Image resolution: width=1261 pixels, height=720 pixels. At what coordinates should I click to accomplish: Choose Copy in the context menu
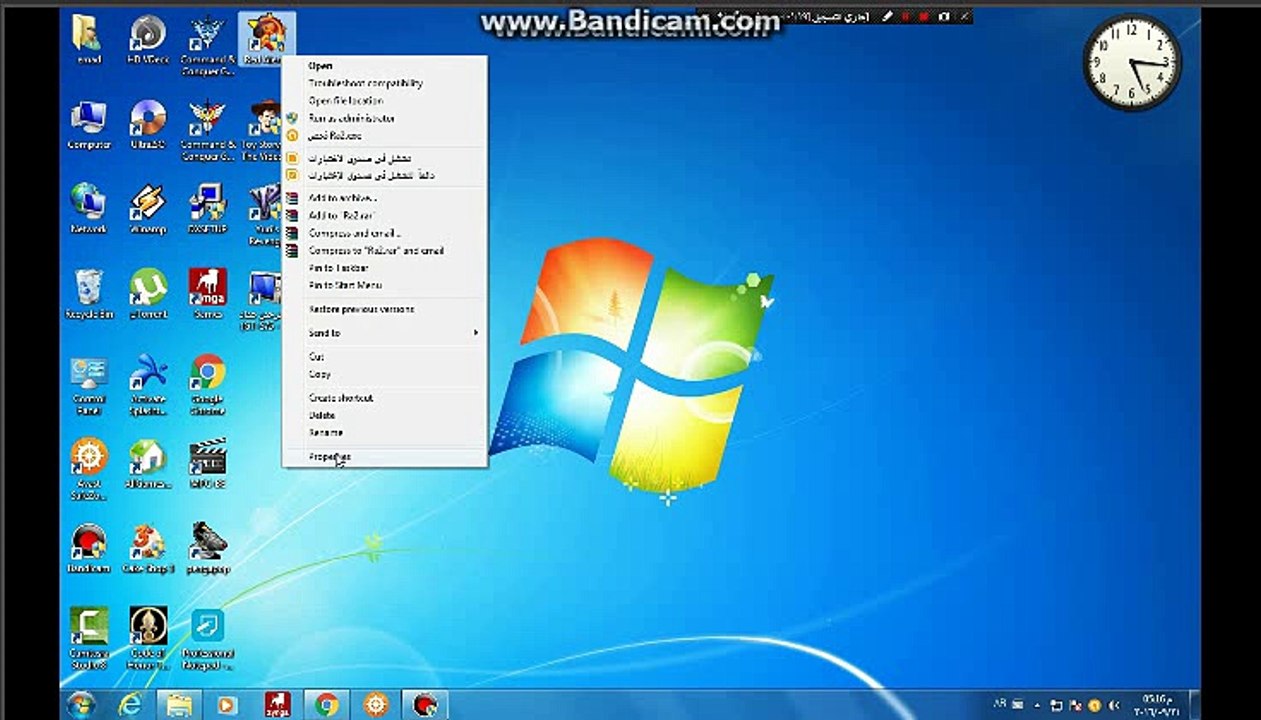(x=385, y=374)
